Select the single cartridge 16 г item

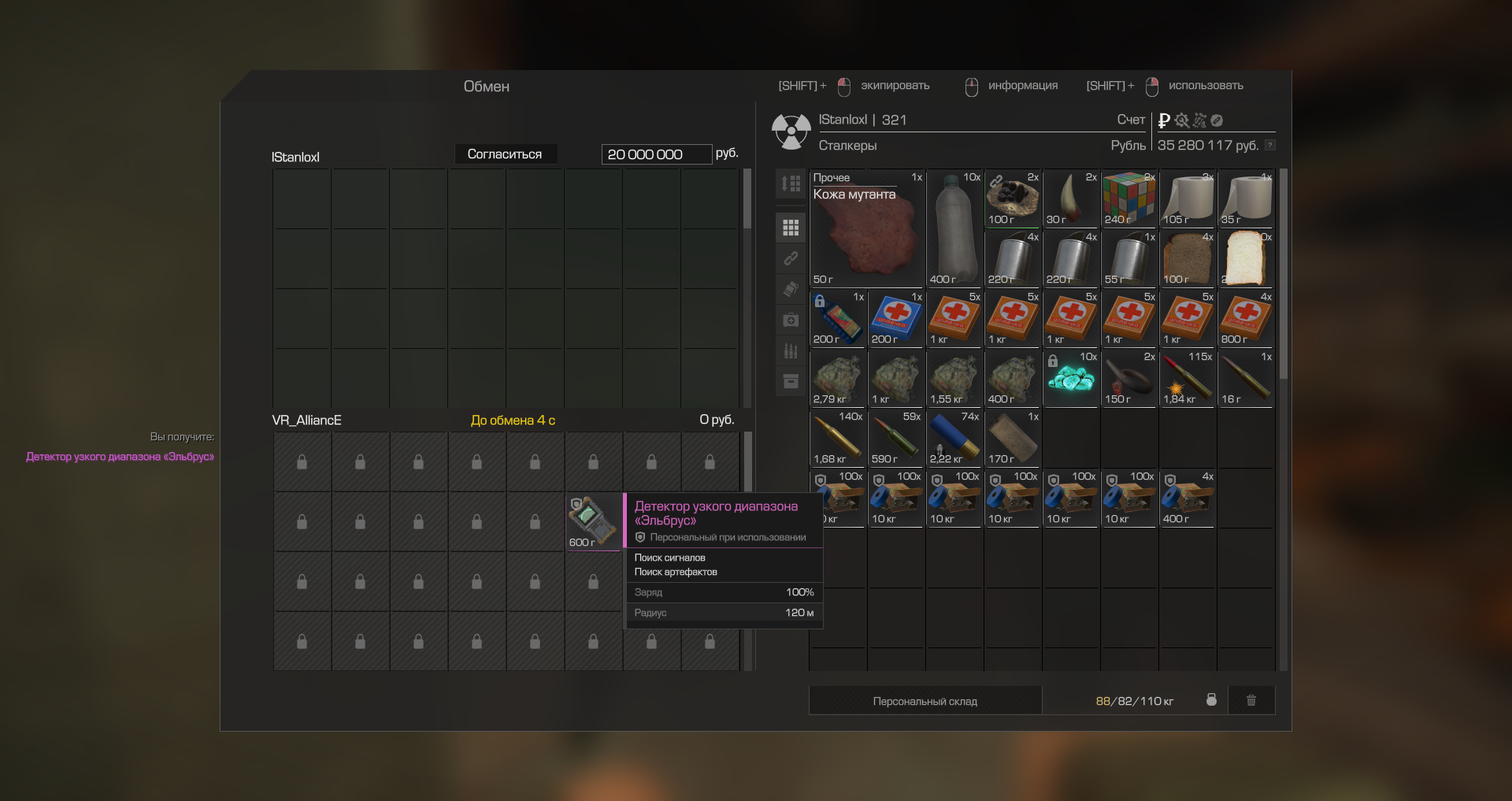coord(1246,378)
